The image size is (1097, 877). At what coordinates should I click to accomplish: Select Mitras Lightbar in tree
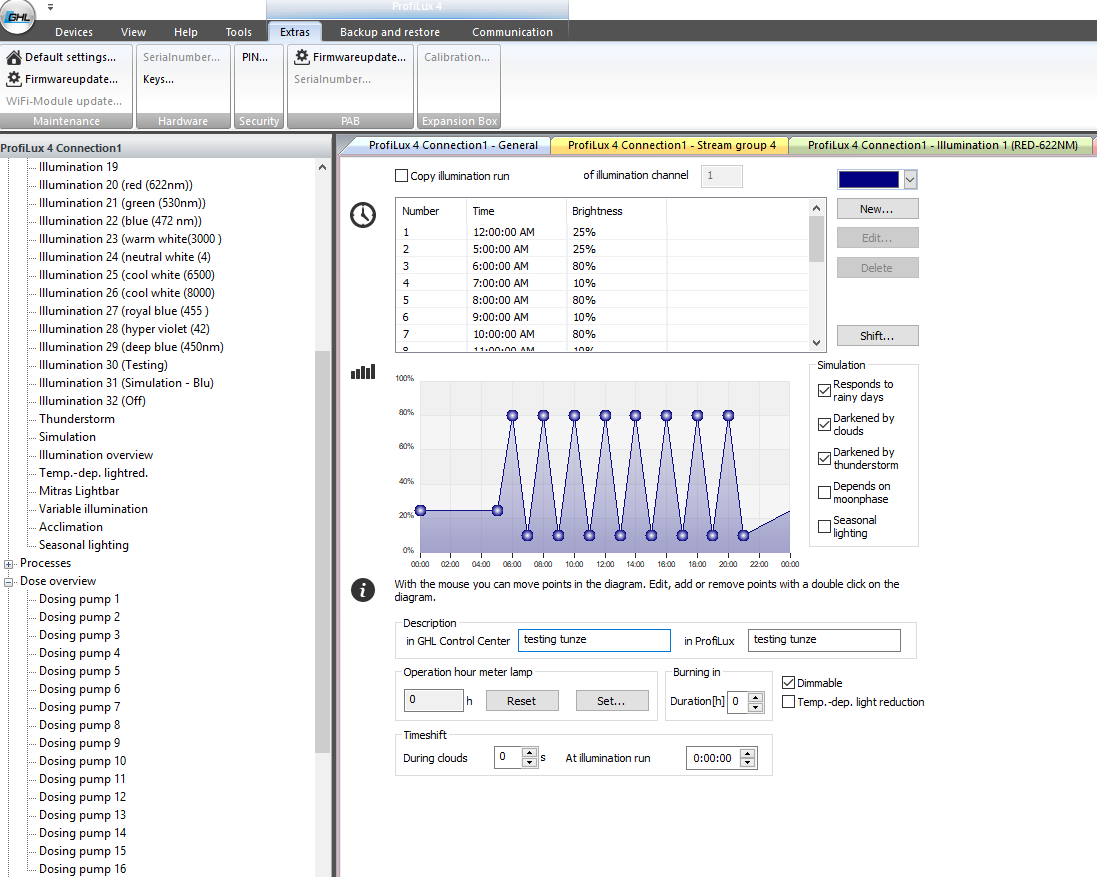[79, 491]
